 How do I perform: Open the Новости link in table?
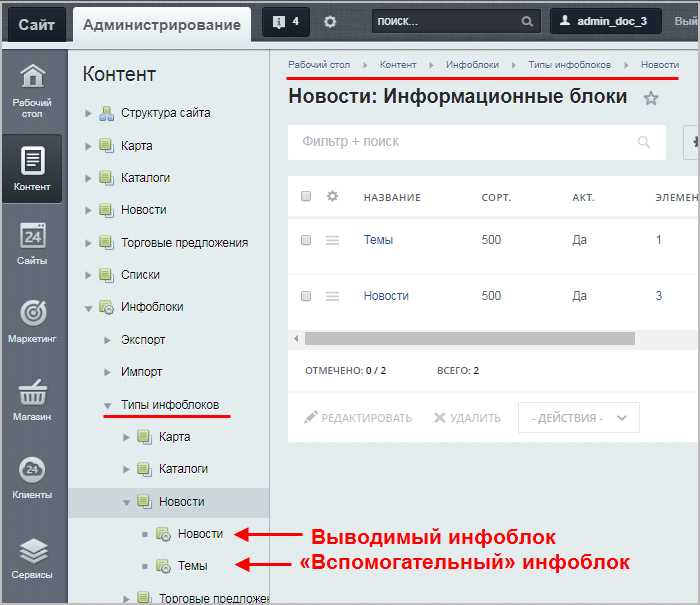pos(386,296)
